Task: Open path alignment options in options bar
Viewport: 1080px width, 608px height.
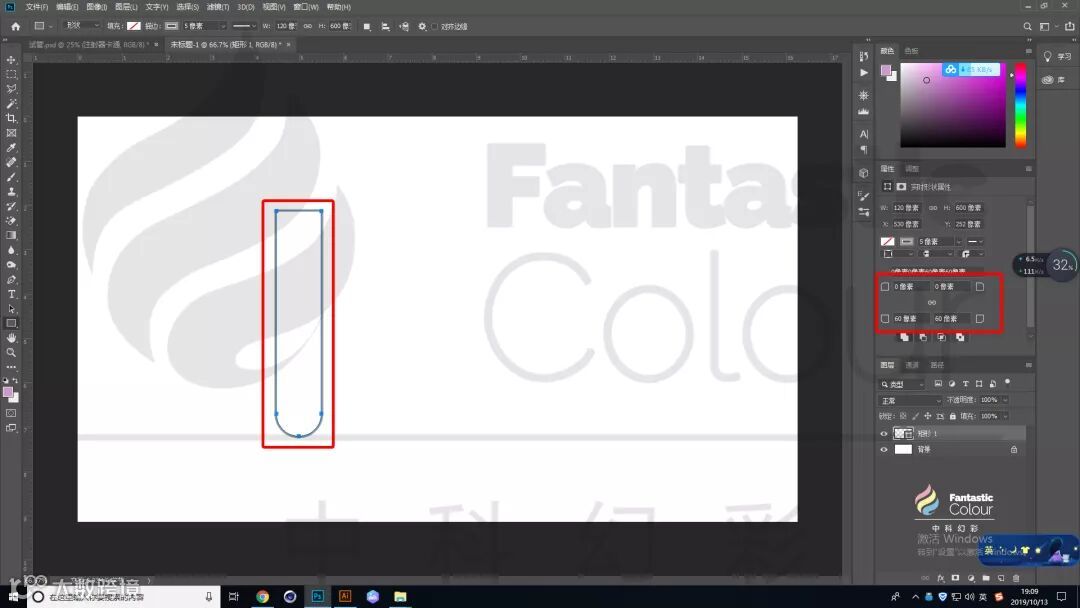Action: (386, 26)
